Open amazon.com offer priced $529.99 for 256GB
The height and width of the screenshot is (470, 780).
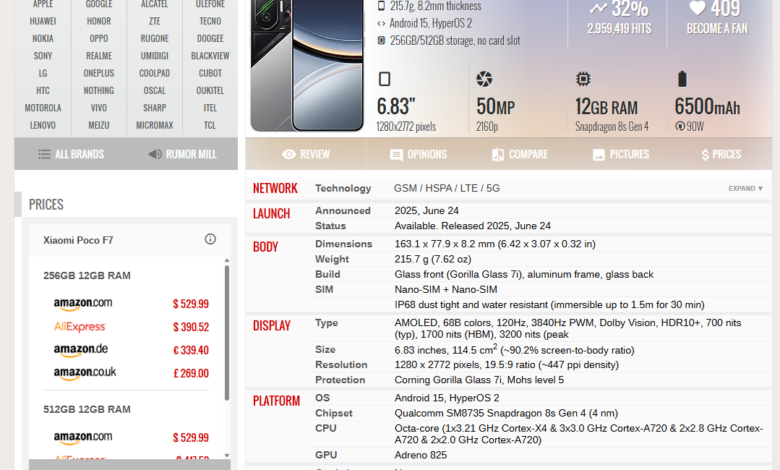(83, 303)
